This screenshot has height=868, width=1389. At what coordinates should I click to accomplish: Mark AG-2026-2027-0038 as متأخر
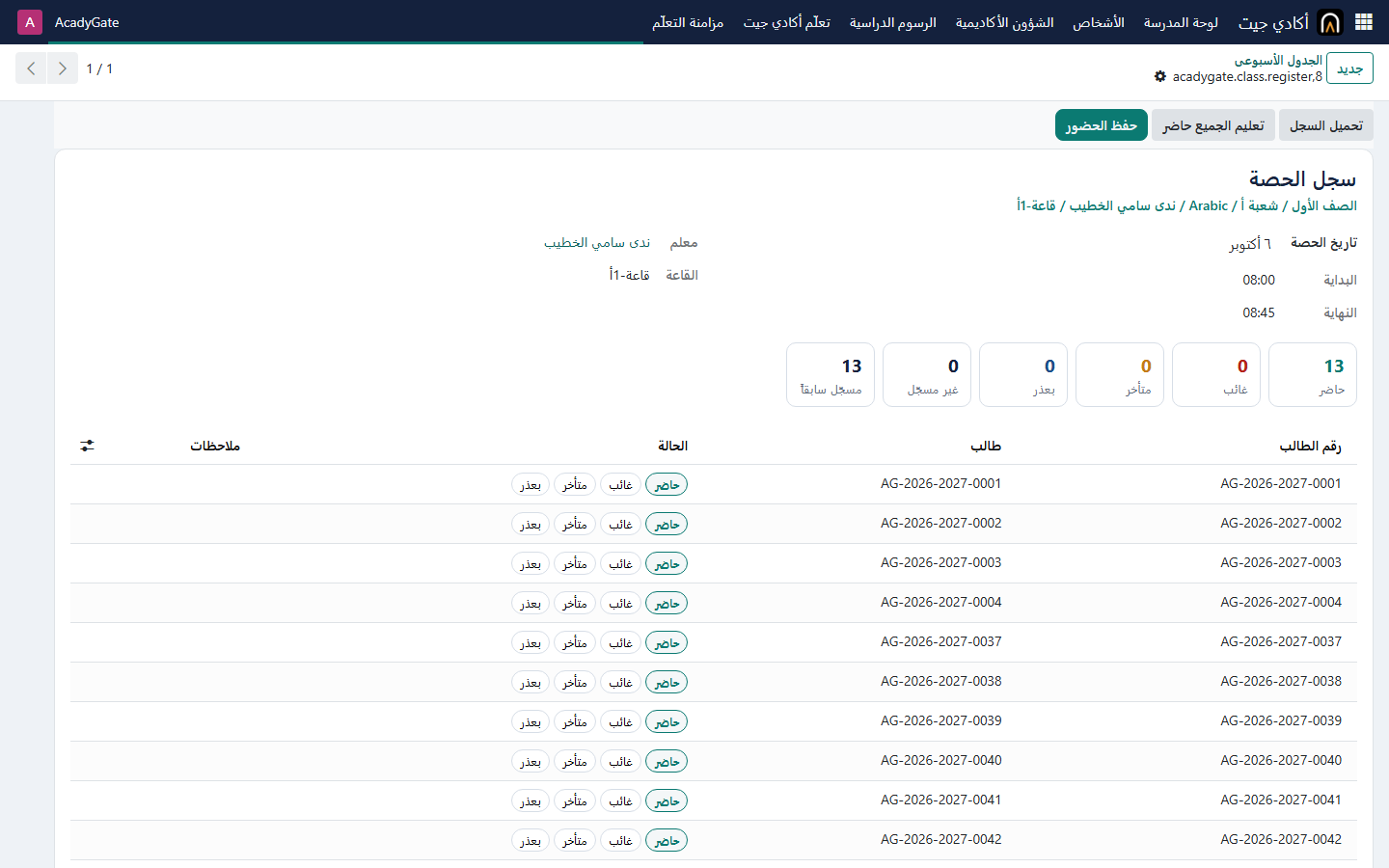(575, 683)
